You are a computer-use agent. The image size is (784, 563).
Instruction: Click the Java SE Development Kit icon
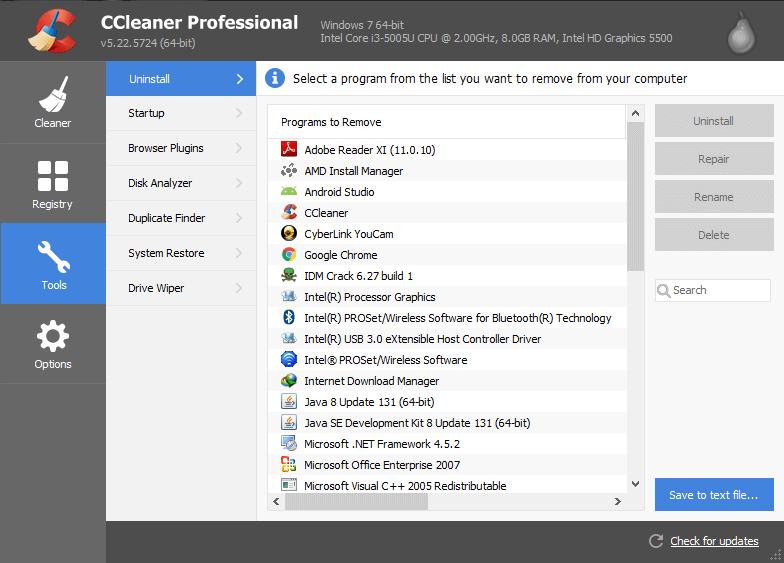point(288,422)
